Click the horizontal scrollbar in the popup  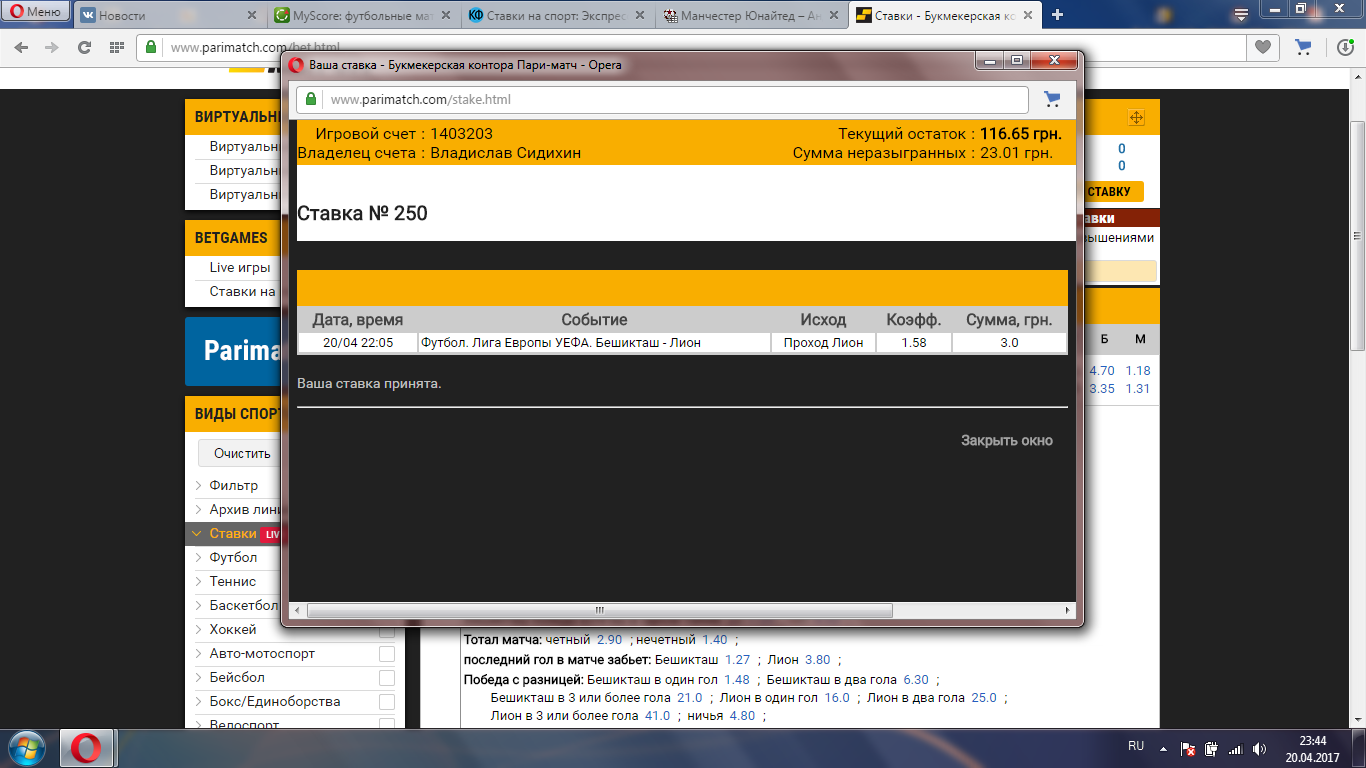(x=600, y=610)
